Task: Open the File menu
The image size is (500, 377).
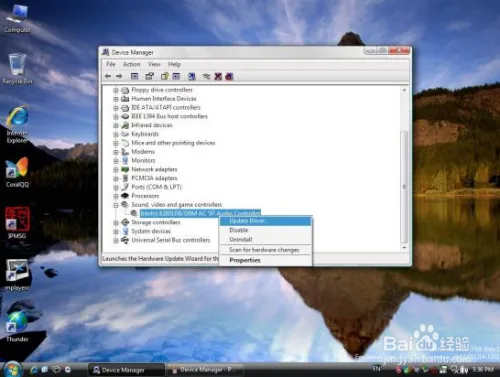Action: pos(111,64)
